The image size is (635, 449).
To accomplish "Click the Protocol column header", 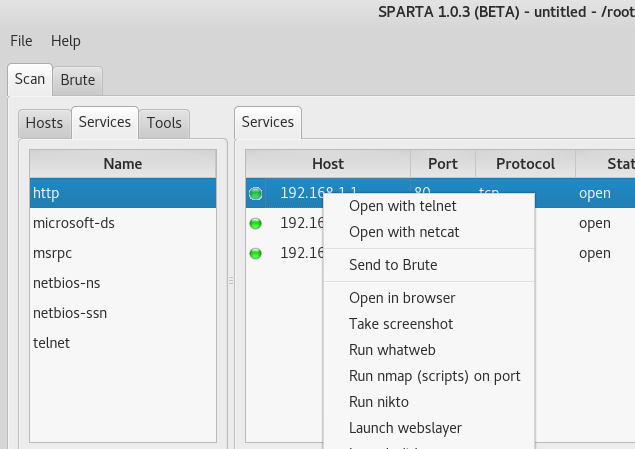I will [526, 164].
